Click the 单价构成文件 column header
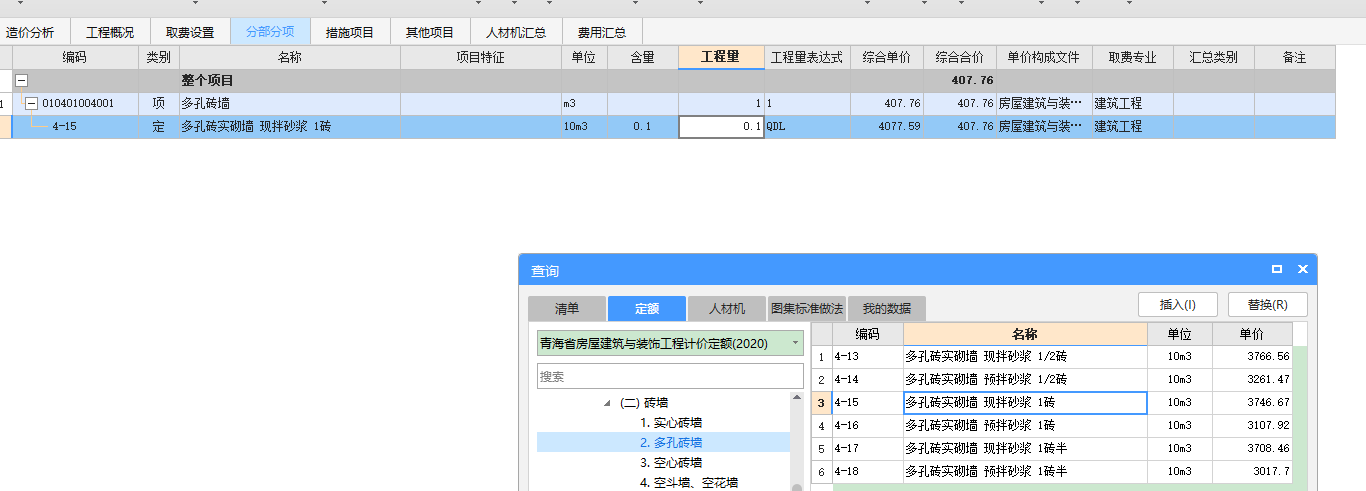The height and width of the screenshot is (491, 1366). point(1044,57)
